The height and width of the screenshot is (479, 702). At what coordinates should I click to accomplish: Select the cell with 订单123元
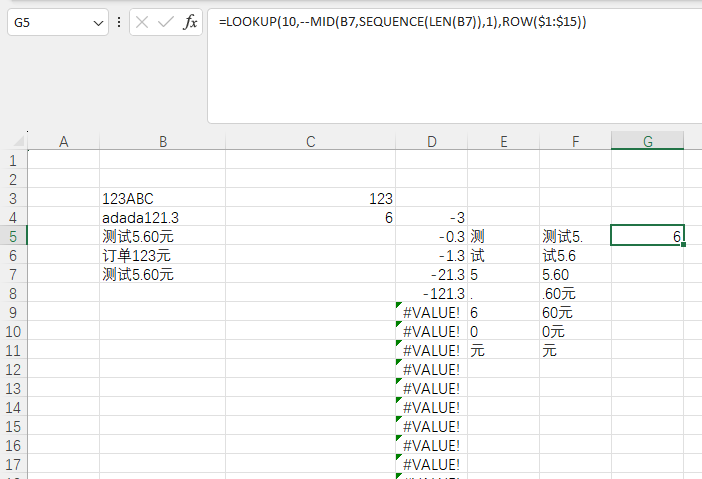point(163,255)
